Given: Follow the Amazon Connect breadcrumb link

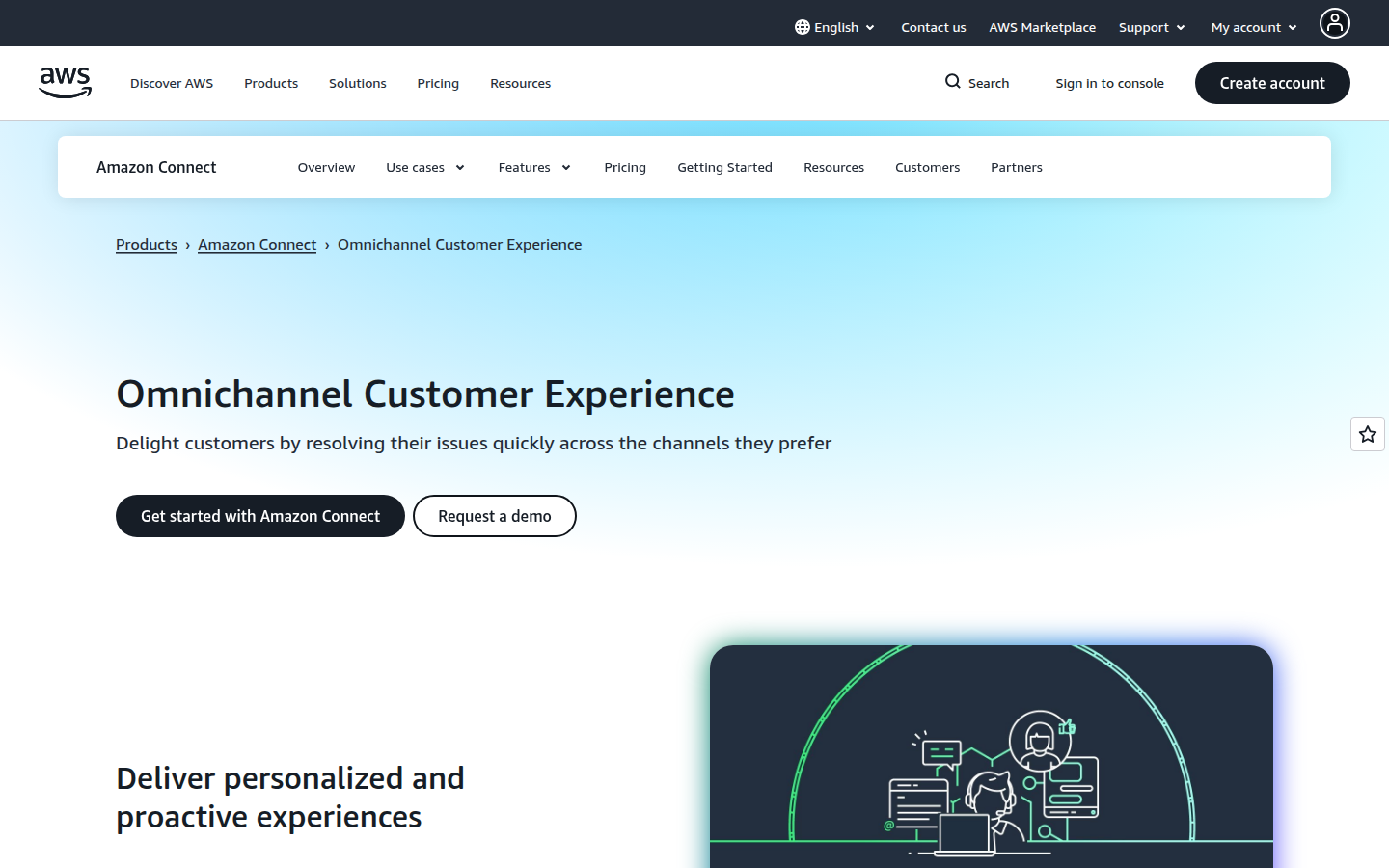Looking at the screenshot, I should pos(257,245).
